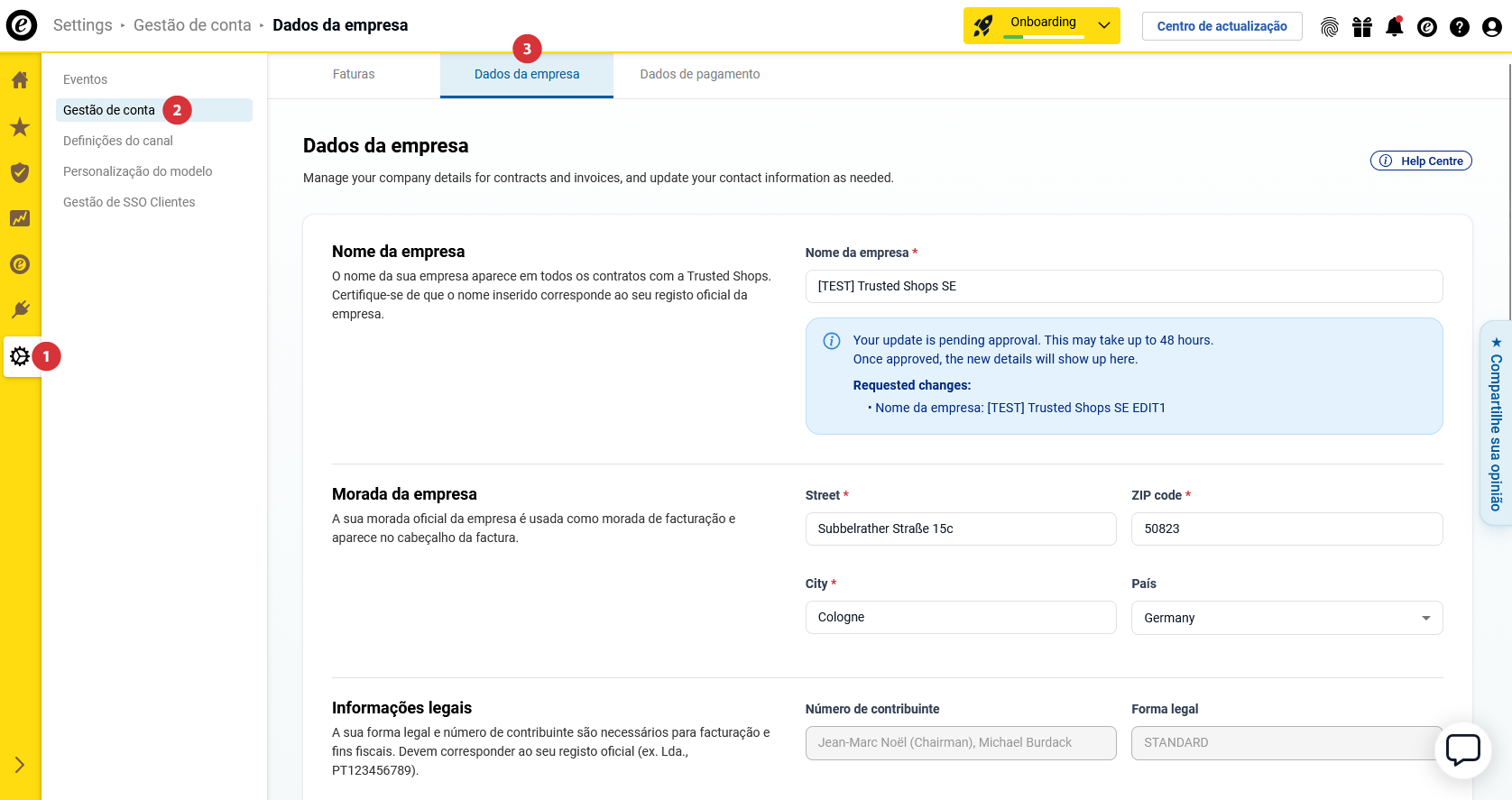This screenshot has height=800, width=1512.
Task: Click Centro de actualização button
Action: pos(1222,26)
